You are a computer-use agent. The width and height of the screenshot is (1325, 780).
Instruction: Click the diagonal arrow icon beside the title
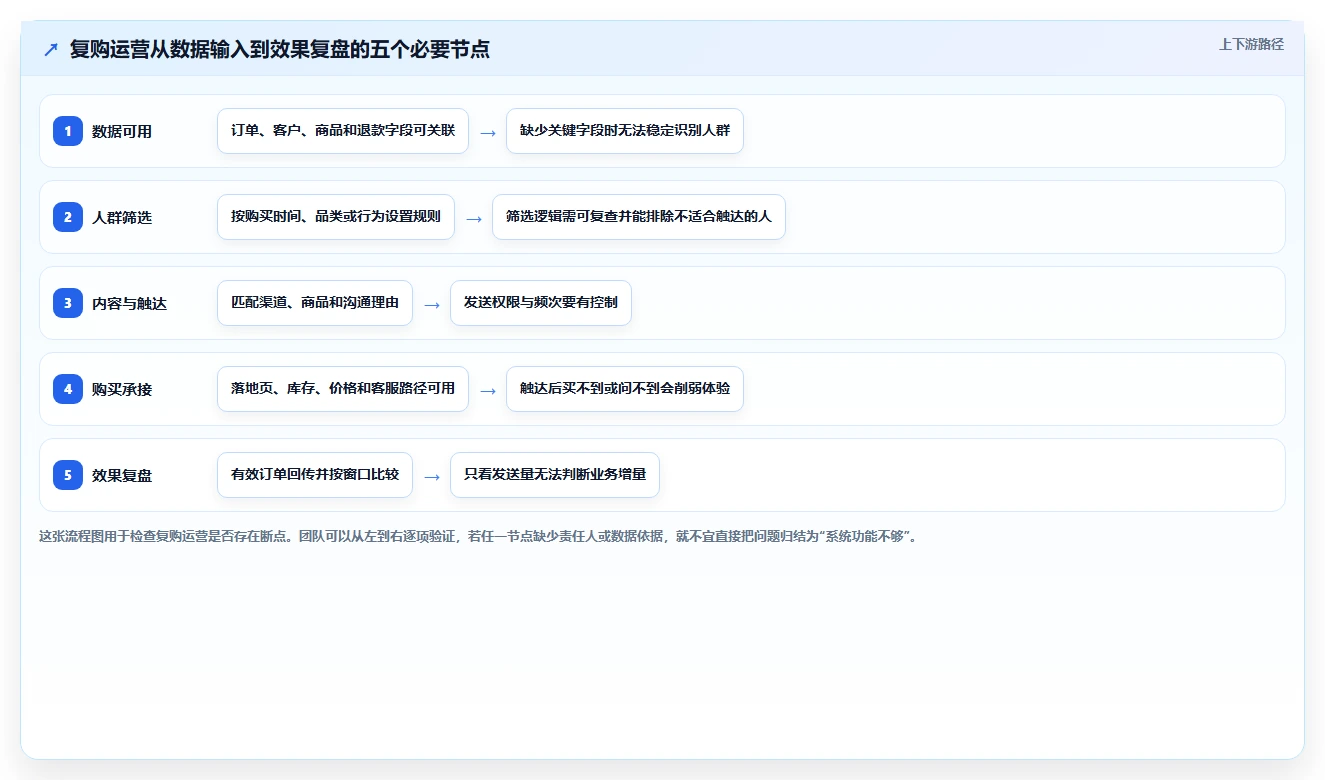(x=51, y=49)
